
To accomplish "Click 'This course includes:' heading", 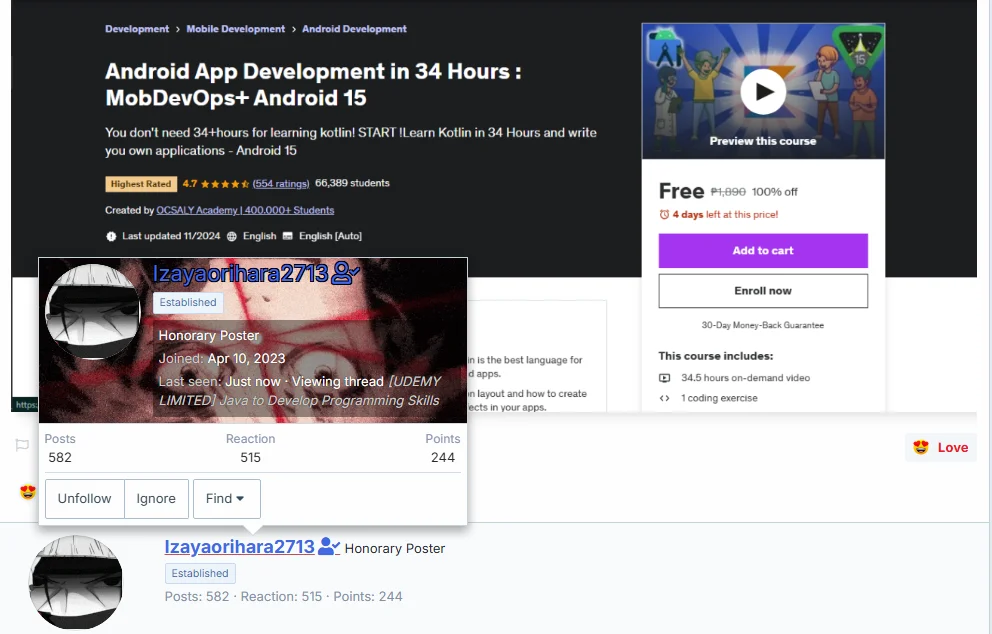I will coord(716,356).
